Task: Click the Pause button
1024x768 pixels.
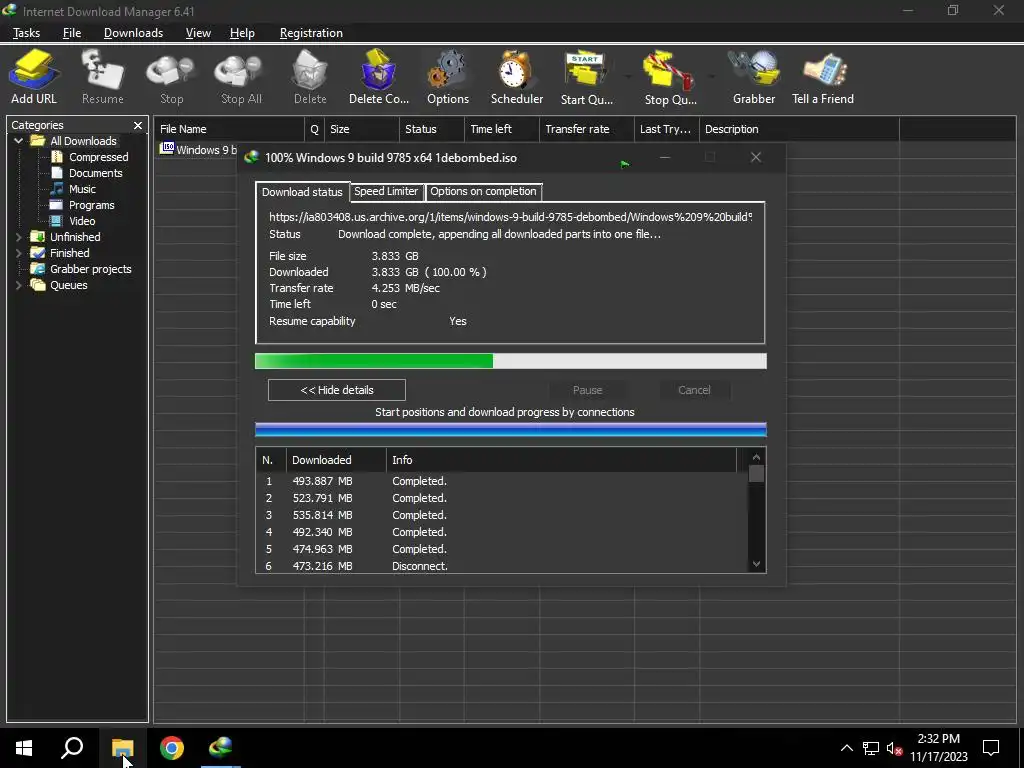Action: pos(587,390)
